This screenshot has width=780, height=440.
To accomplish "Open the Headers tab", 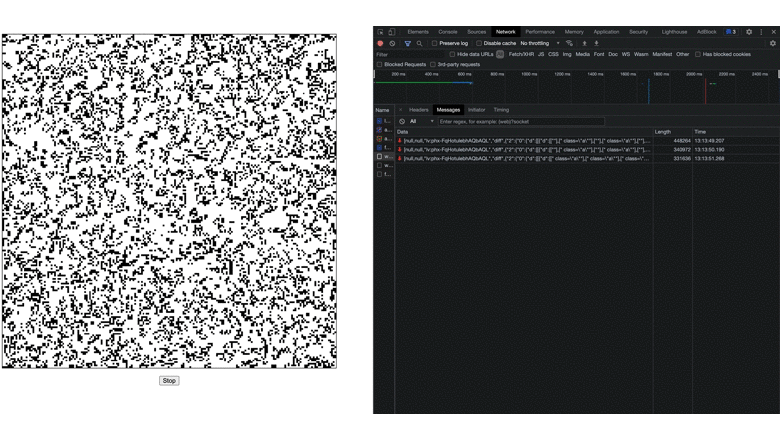I will point(418,110).
